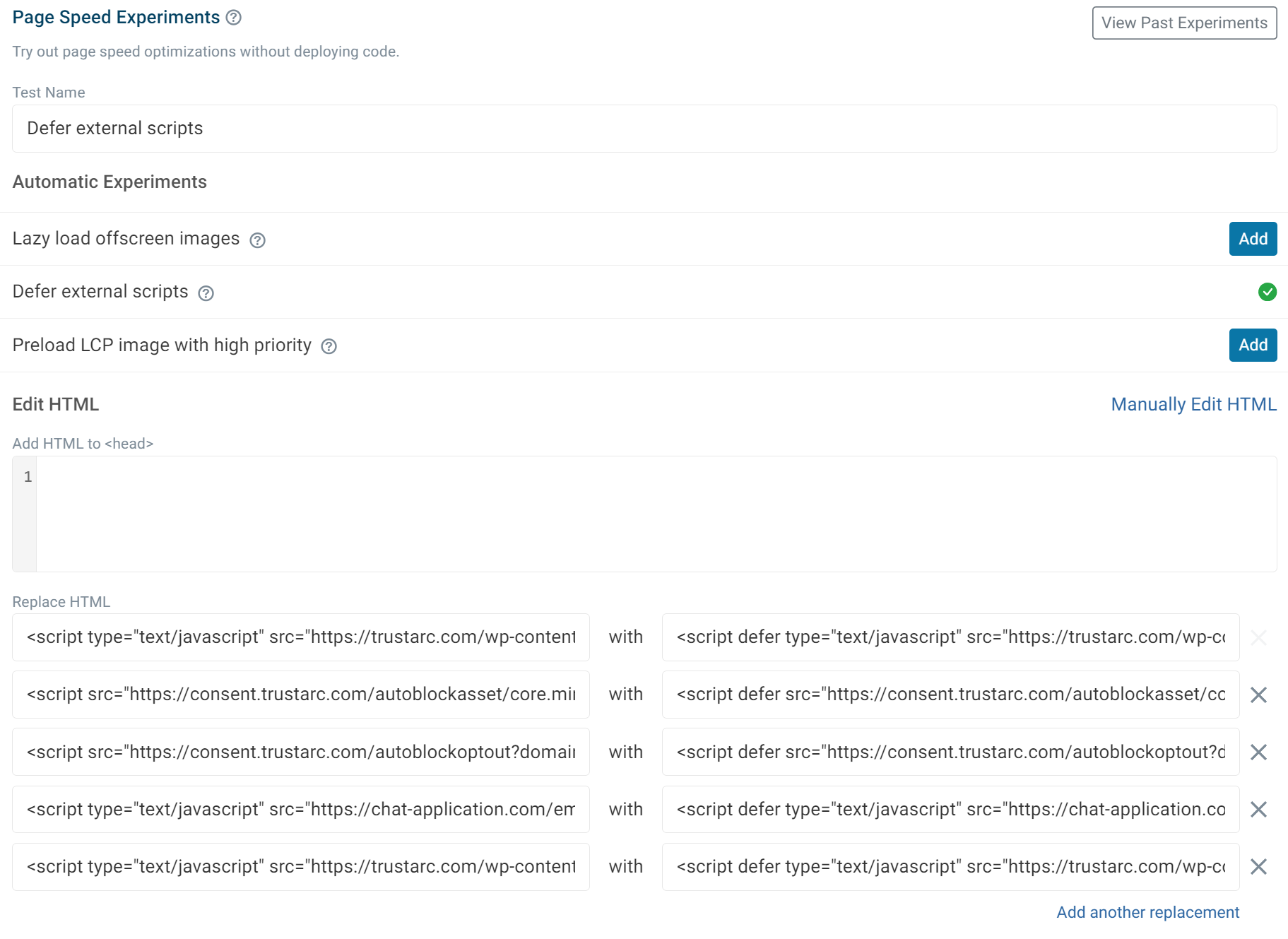Edit replacement field for defer autoblockoptout script
Screen dimensions: 1288x939
(950, 752)
